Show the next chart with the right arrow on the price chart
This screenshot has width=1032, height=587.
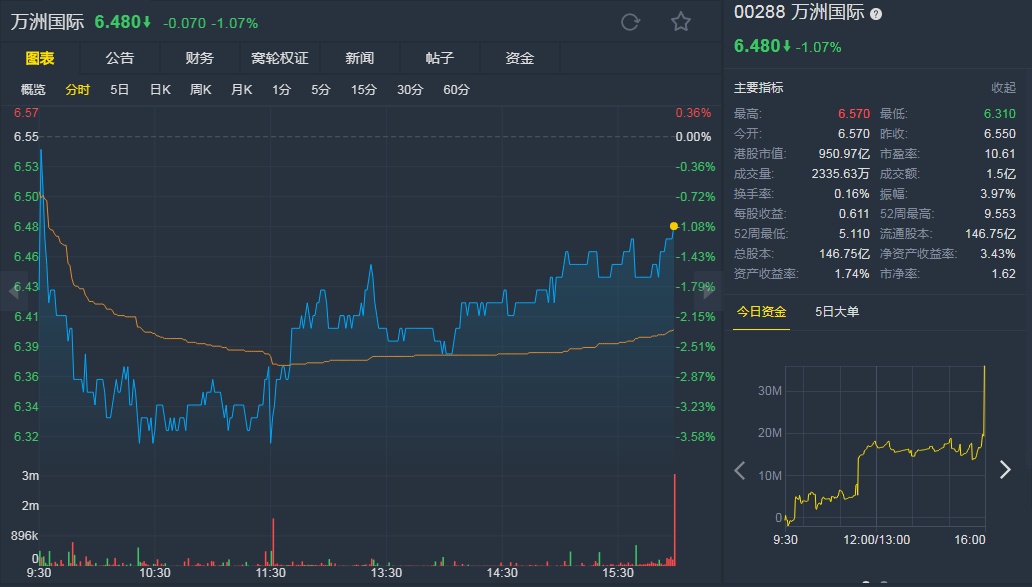[710, 290]
